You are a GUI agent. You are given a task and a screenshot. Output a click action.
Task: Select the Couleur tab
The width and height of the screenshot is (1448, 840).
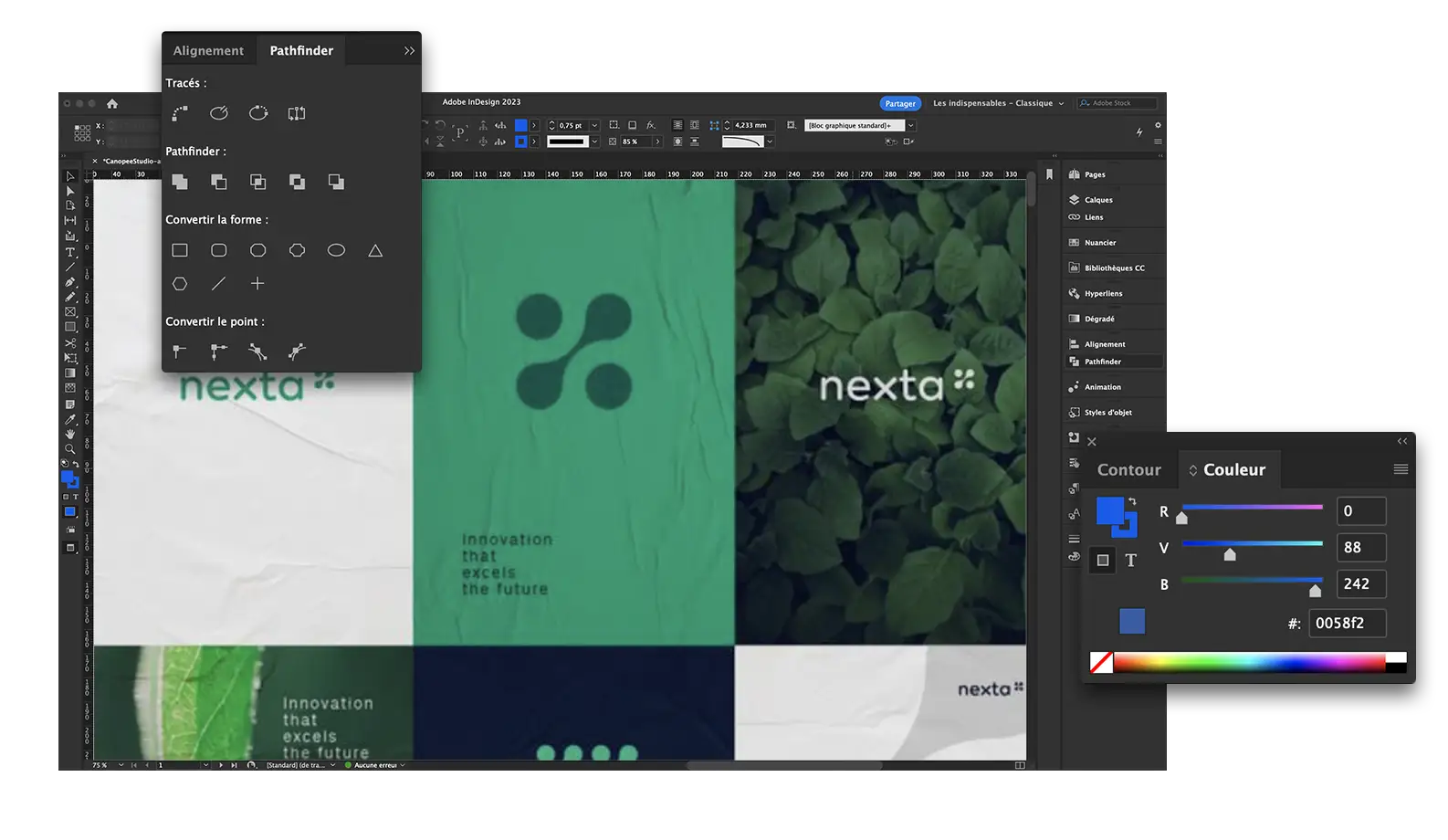click(1228, 469)
